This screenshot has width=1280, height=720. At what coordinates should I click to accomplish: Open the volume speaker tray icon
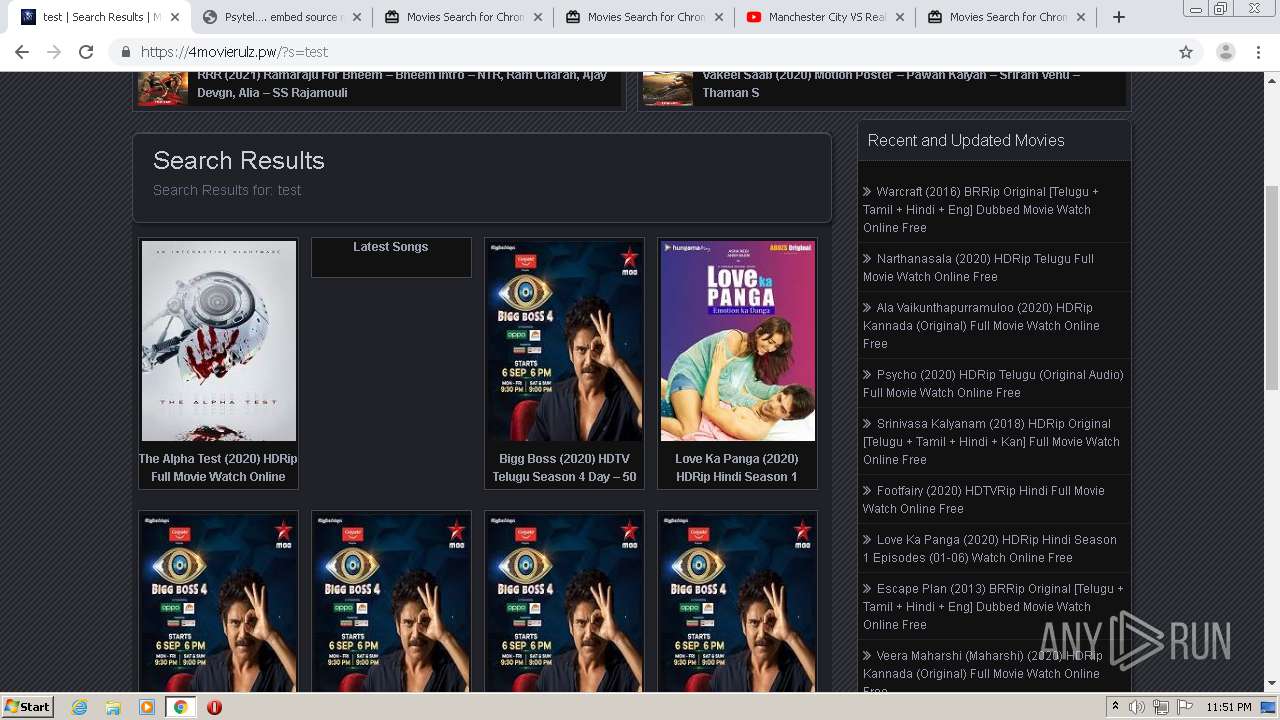click(x=1137, y=707)
